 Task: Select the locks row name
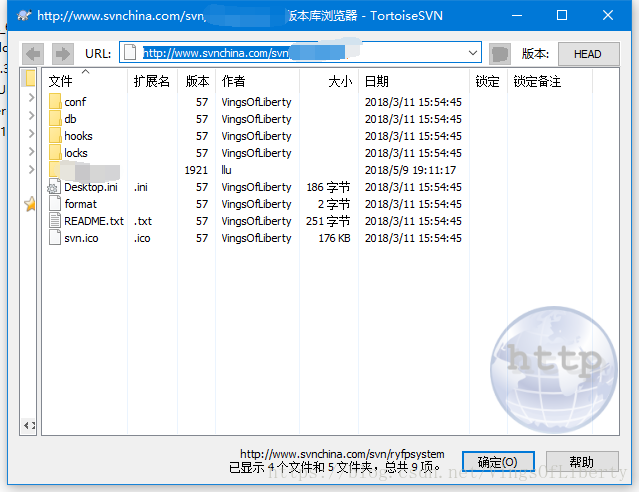click(x=76, y=153)
